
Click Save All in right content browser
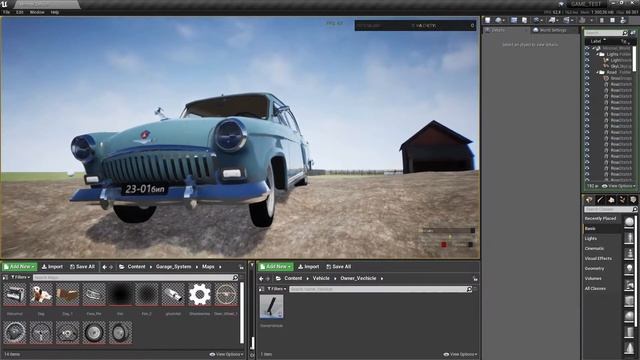[338, 267]
